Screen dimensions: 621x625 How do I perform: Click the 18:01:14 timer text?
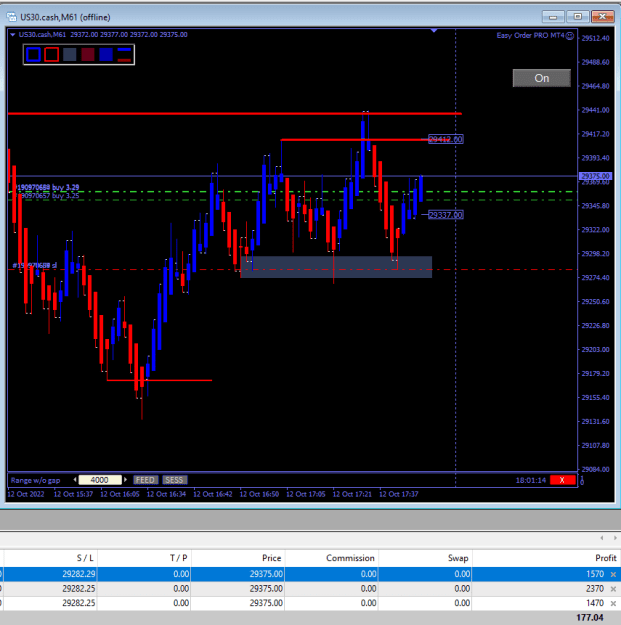[531, 480]
